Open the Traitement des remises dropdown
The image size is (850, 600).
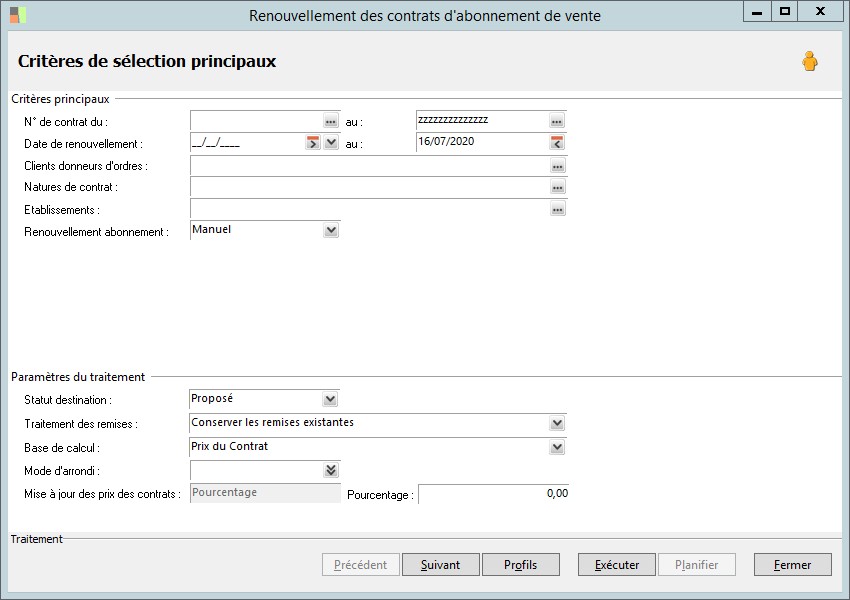point(557,424)
